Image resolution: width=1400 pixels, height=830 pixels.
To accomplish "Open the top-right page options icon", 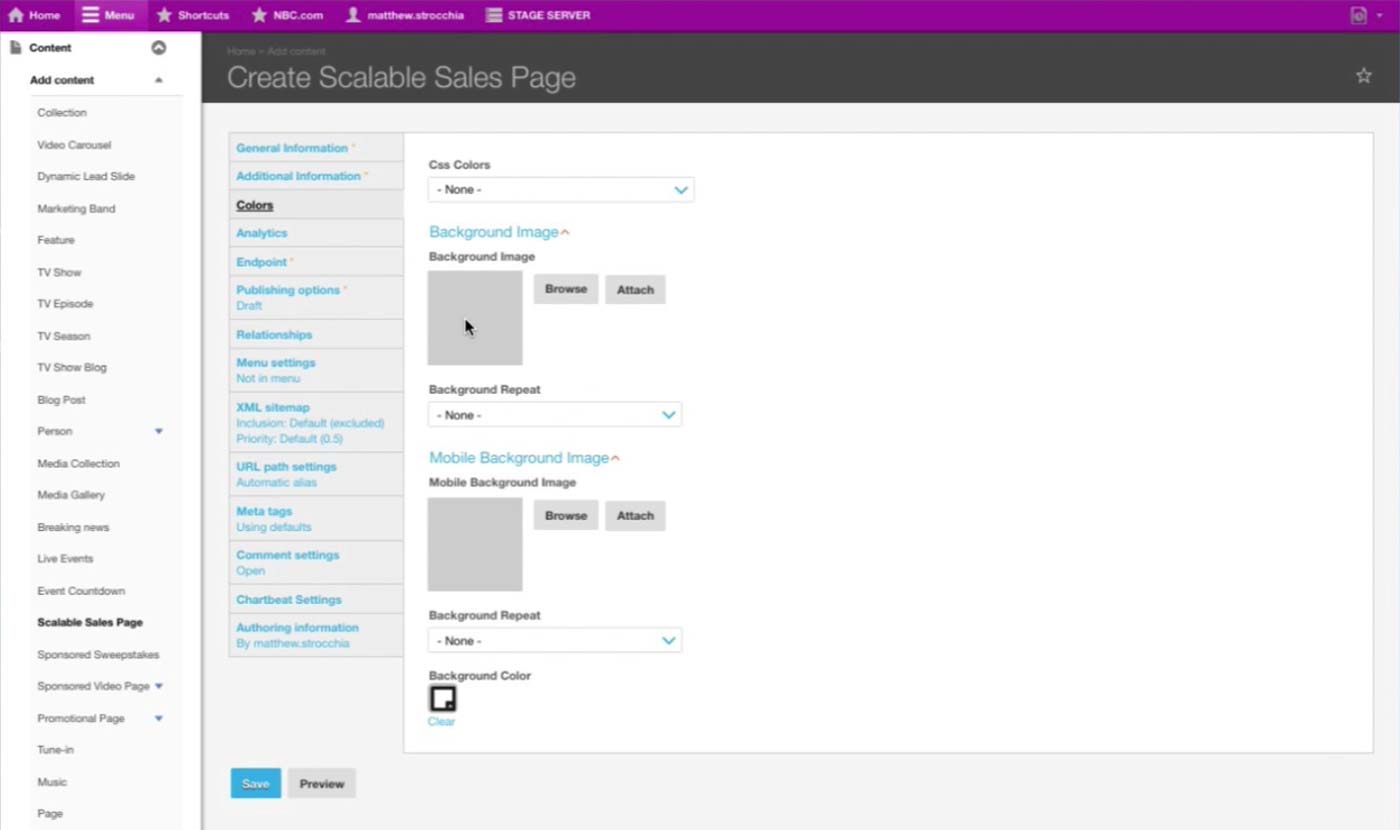I will click(x=1358, y=15).
